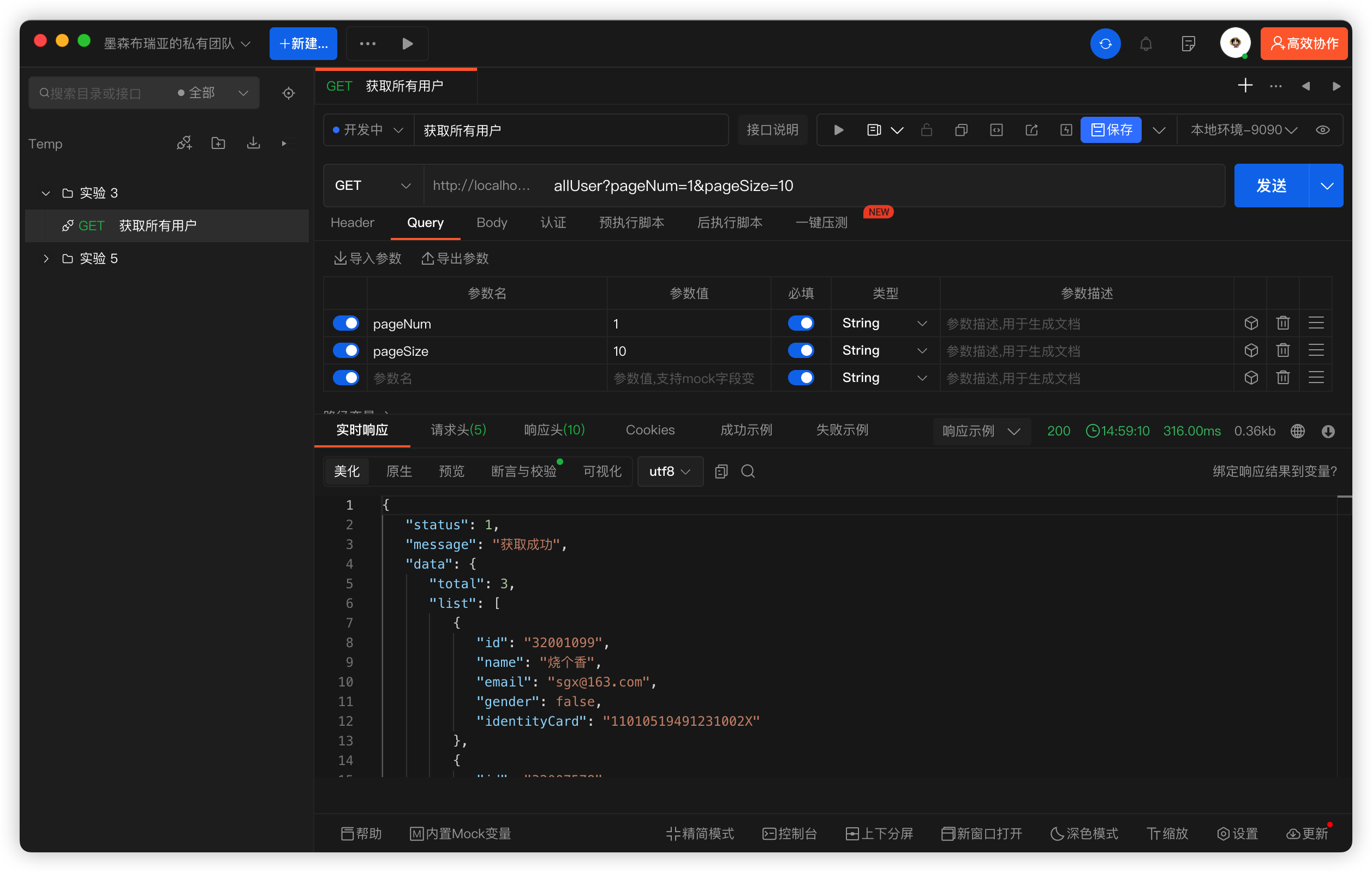Click the blue sync refresh icon
1372x872 pixels.
(x=1105, y=44)
